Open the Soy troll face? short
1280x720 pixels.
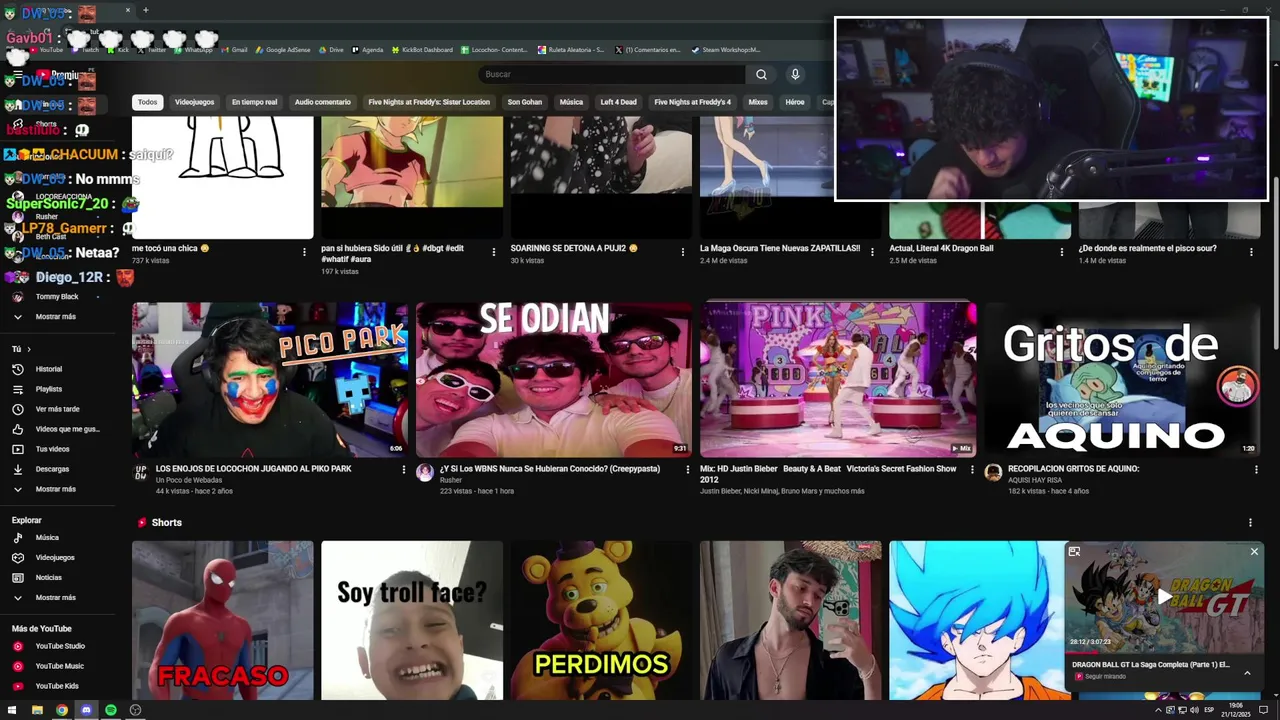(x=412, y=620)
